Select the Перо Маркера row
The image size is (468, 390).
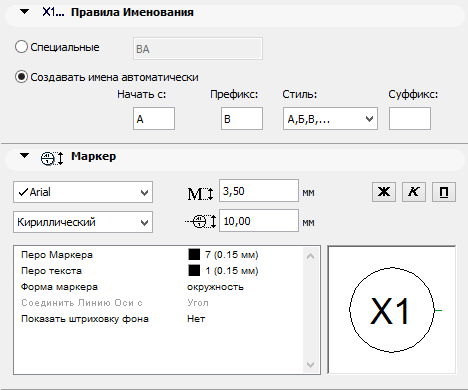click(x=159, y=255)
